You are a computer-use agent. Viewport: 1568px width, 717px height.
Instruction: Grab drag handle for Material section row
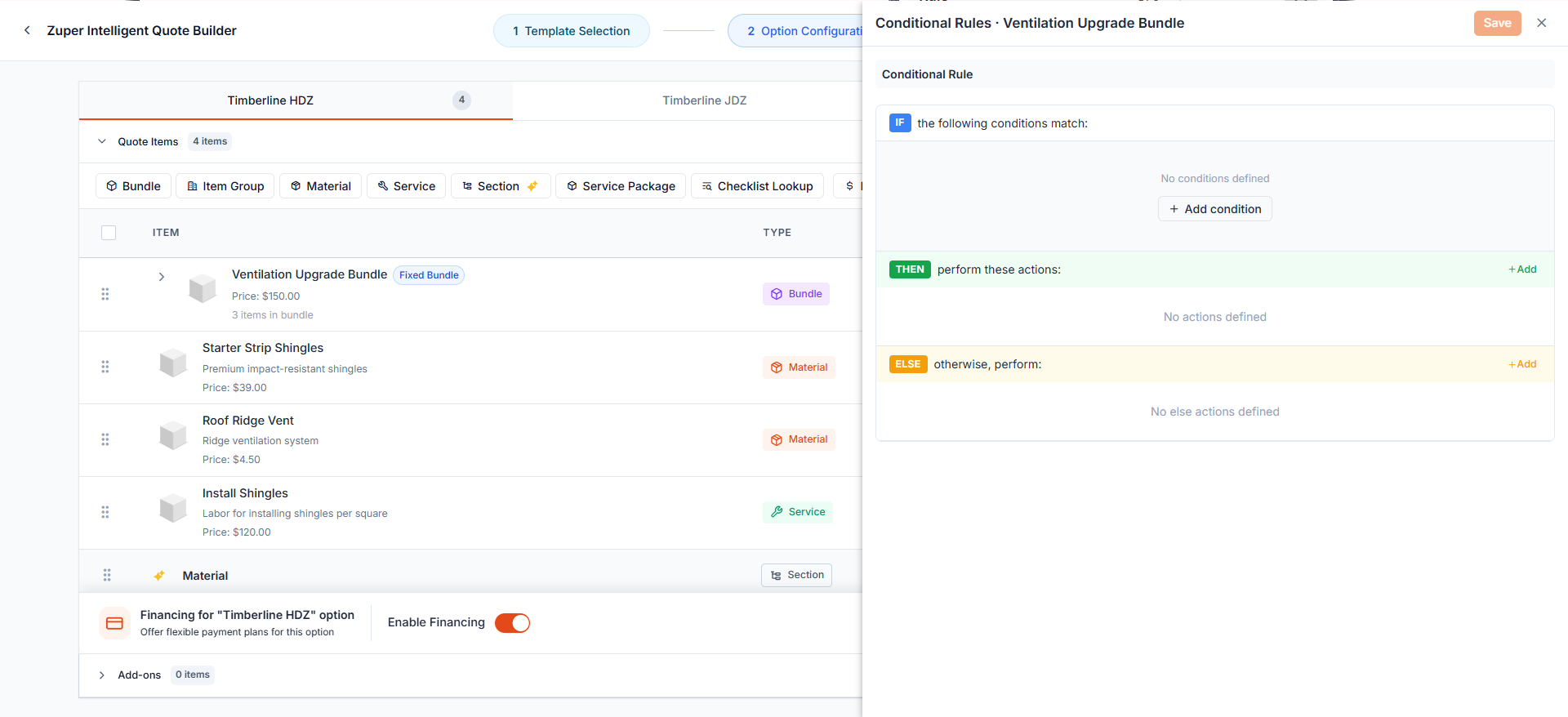107,575
